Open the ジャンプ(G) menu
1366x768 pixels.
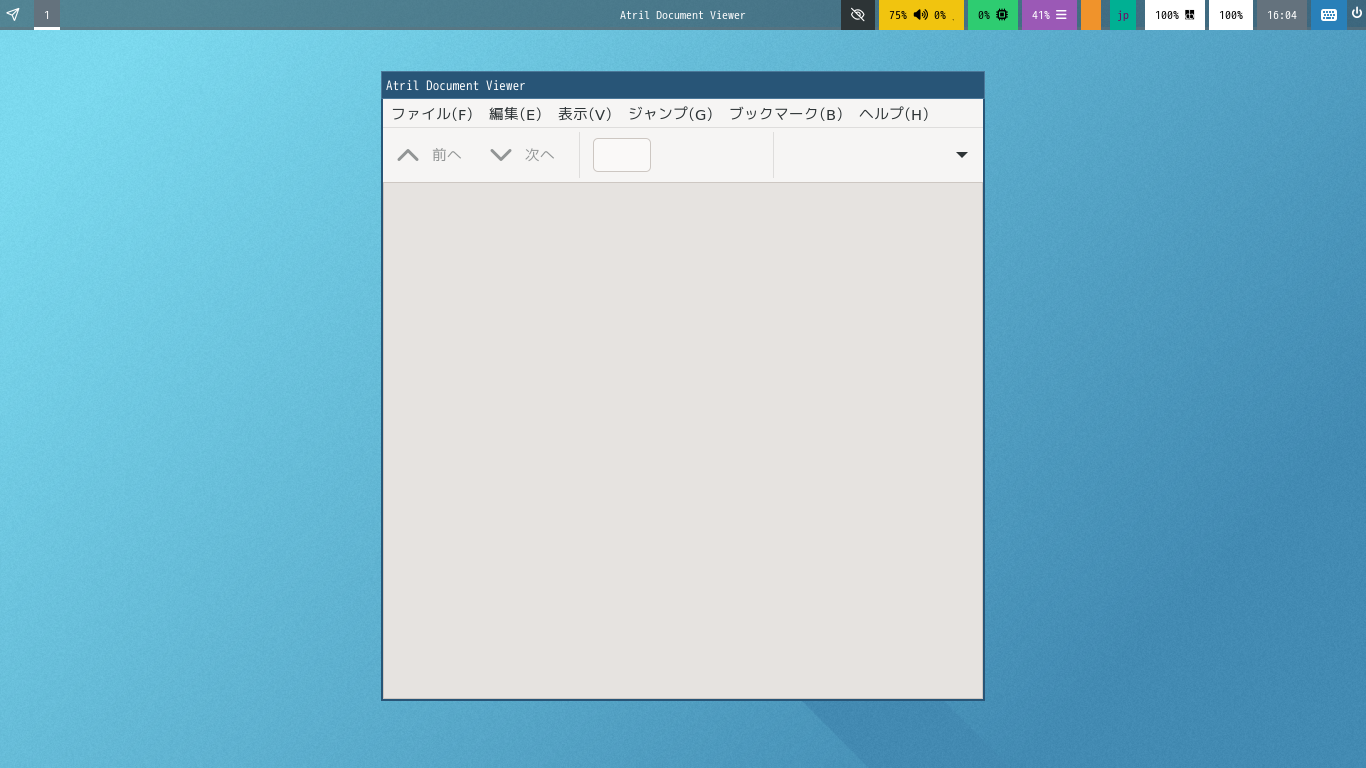click(x=670, y=114)
